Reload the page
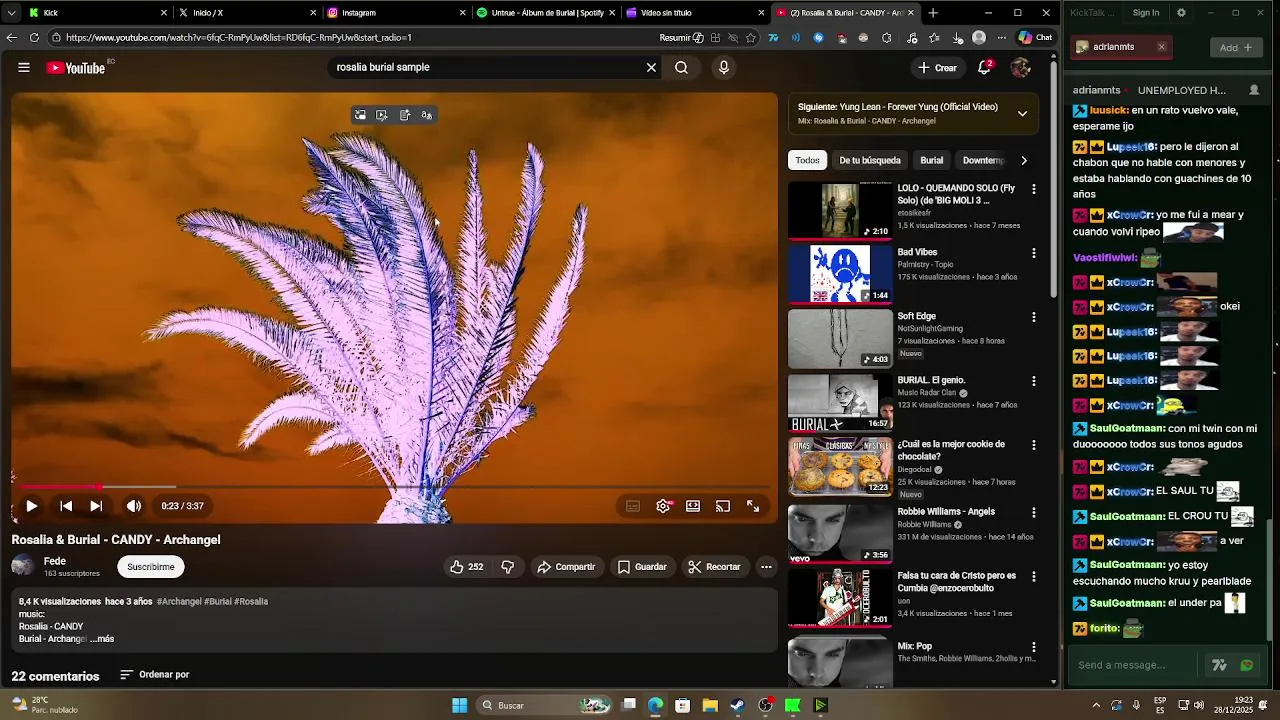 coord(34,38)
